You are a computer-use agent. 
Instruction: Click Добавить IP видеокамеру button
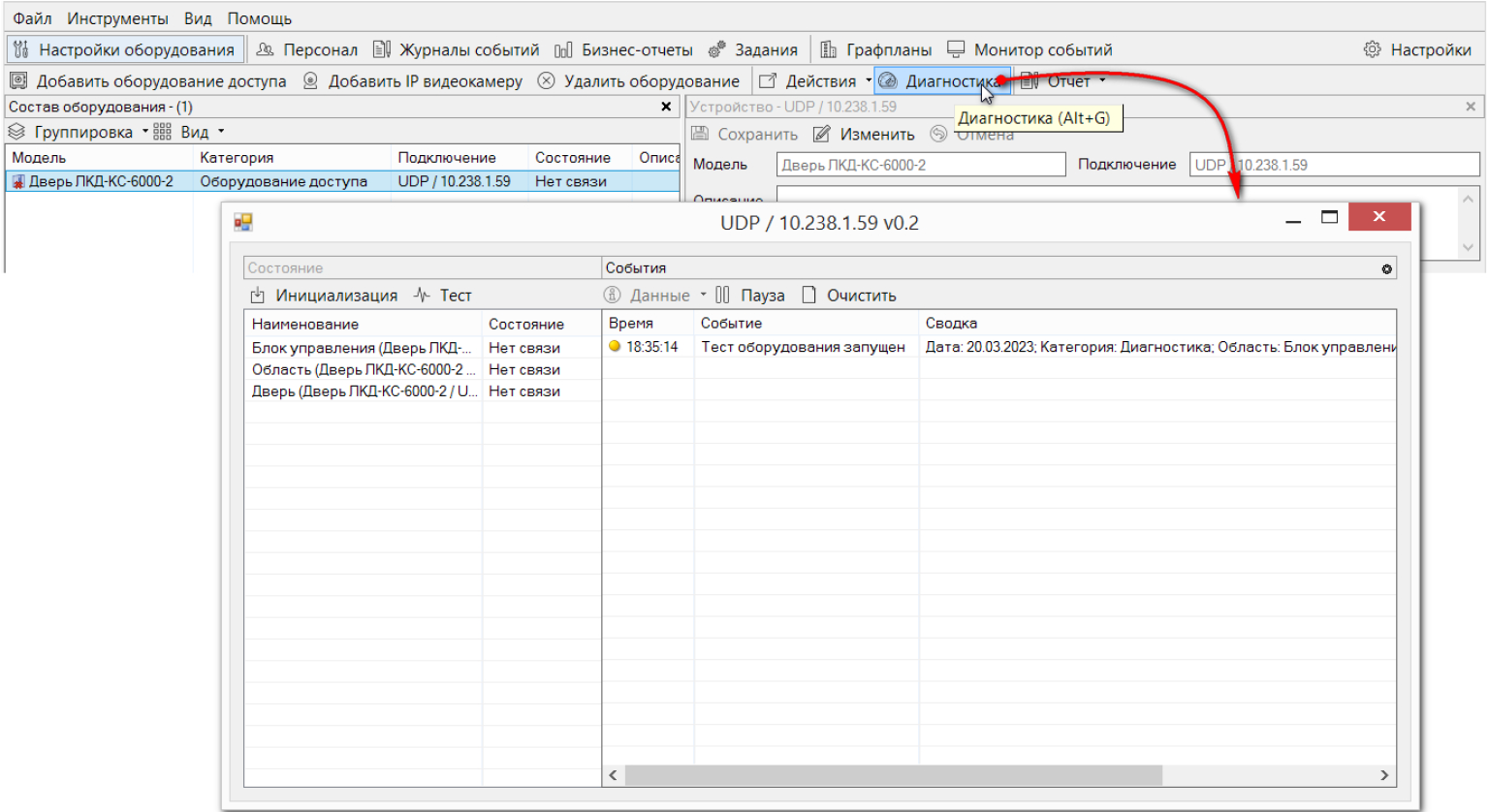[x=413, y=81]
